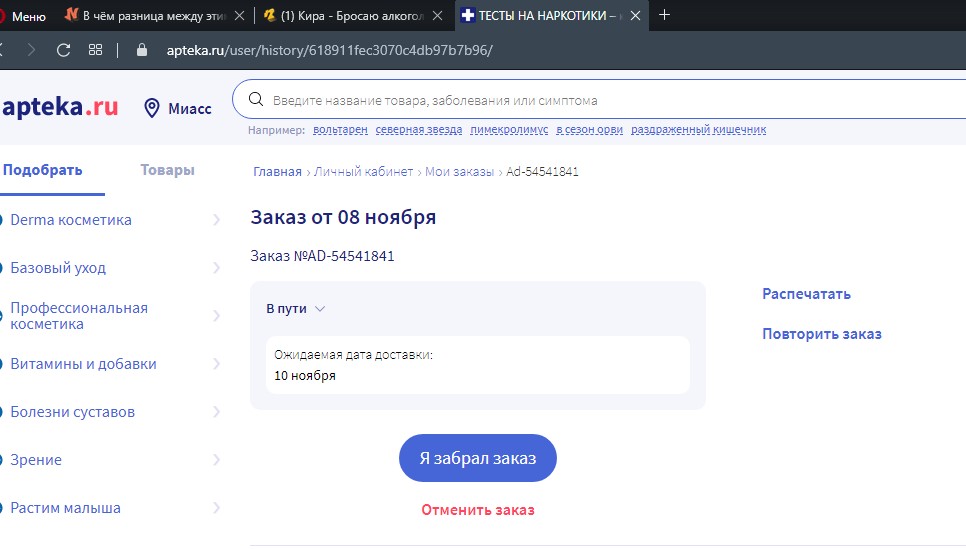Click the apteka.ru logo
Screen dimensions: 966x549
(x=60, y=107)
